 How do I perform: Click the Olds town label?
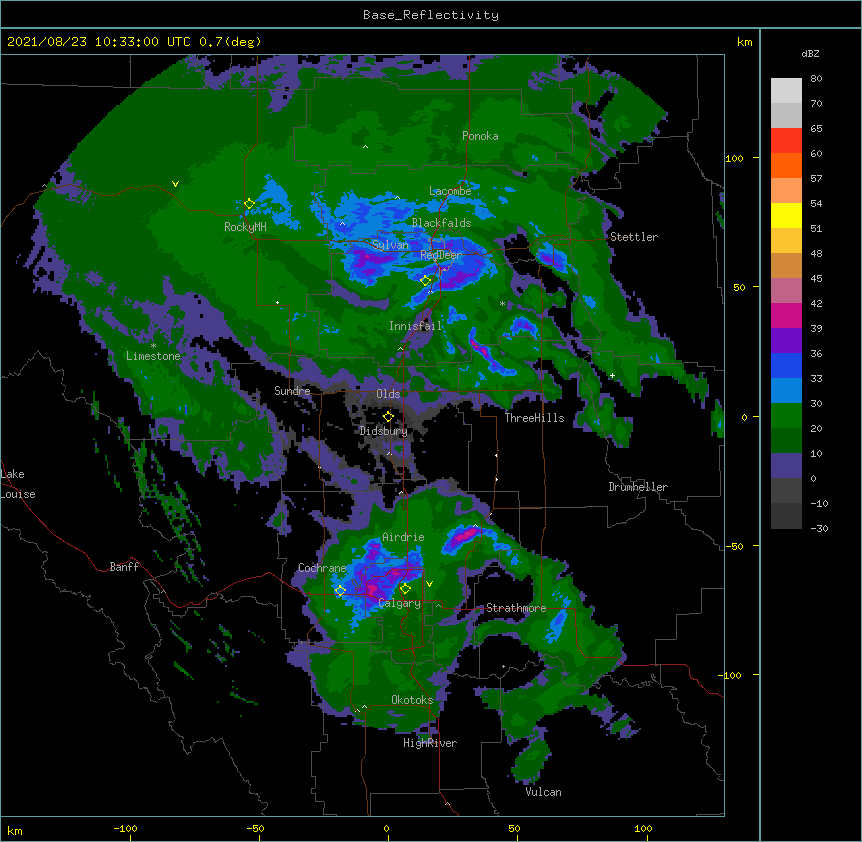pos(388,394)
